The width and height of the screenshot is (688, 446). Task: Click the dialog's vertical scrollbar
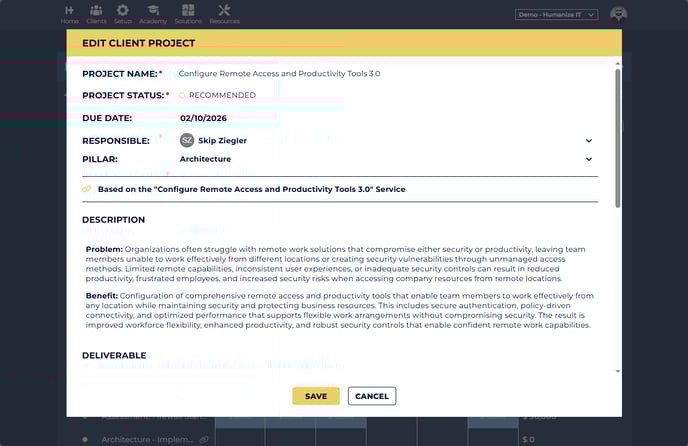(x=617, y=140)
